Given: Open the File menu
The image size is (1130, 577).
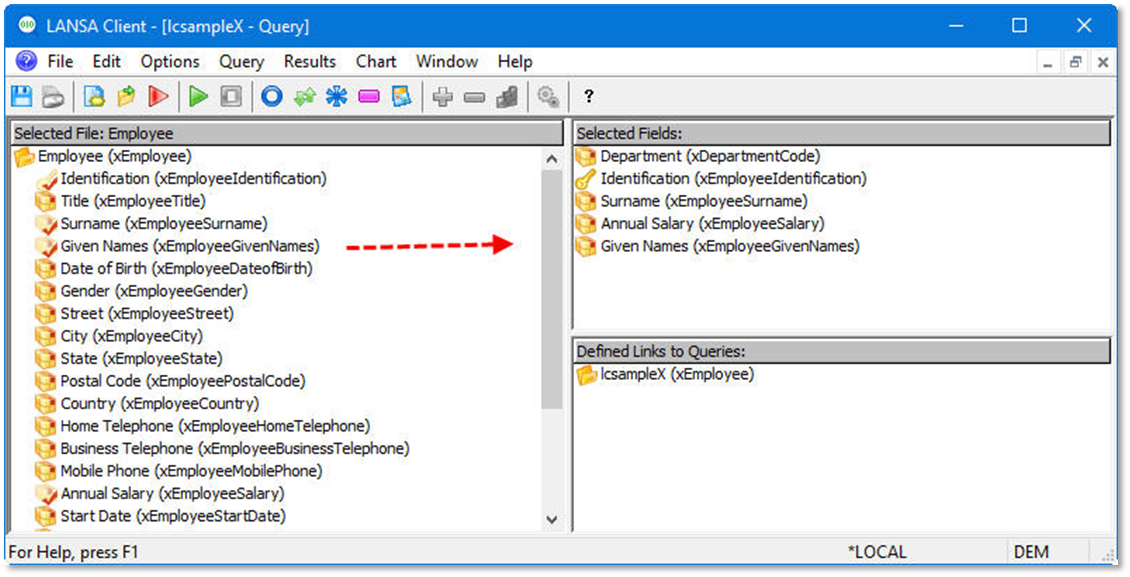Looking at the screenshot, I should [x=61, y=61].
